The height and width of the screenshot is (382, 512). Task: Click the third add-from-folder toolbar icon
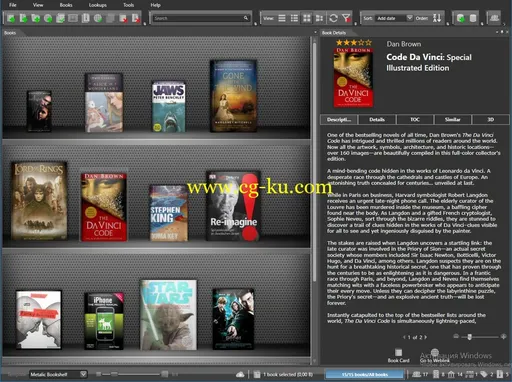pos(36,18)
